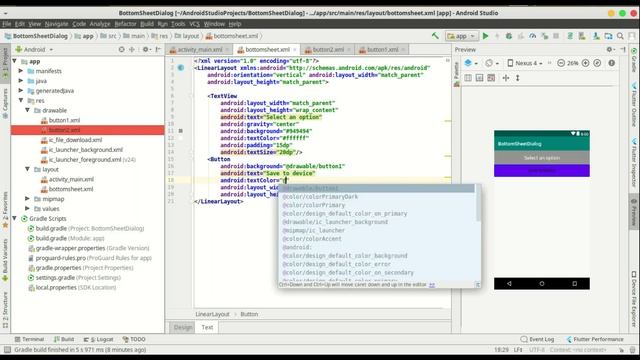The height and width of the screenshot is (360, 640).
Task: Show warnings and errors icon in preview
Action: 611,63
